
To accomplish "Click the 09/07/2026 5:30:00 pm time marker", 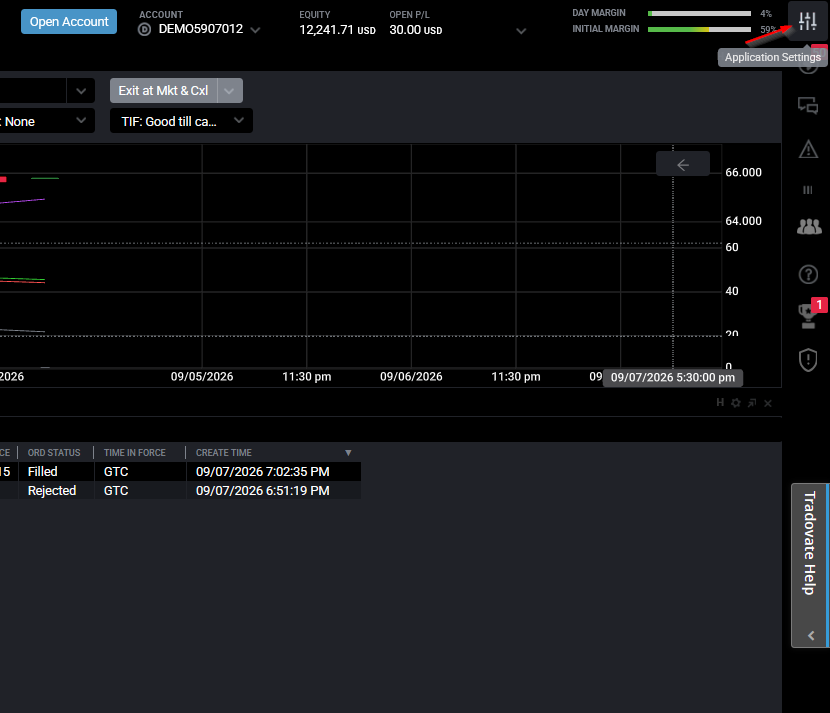I will [x=673, y=378].
